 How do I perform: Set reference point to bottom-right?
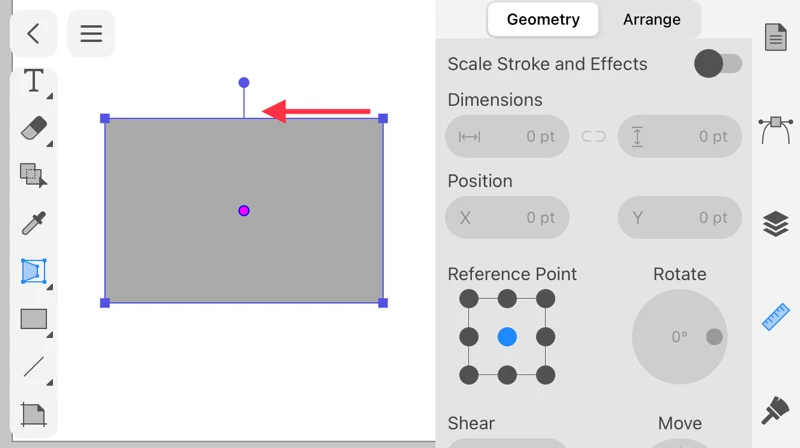pyautogui.click(x=545, y=375)
